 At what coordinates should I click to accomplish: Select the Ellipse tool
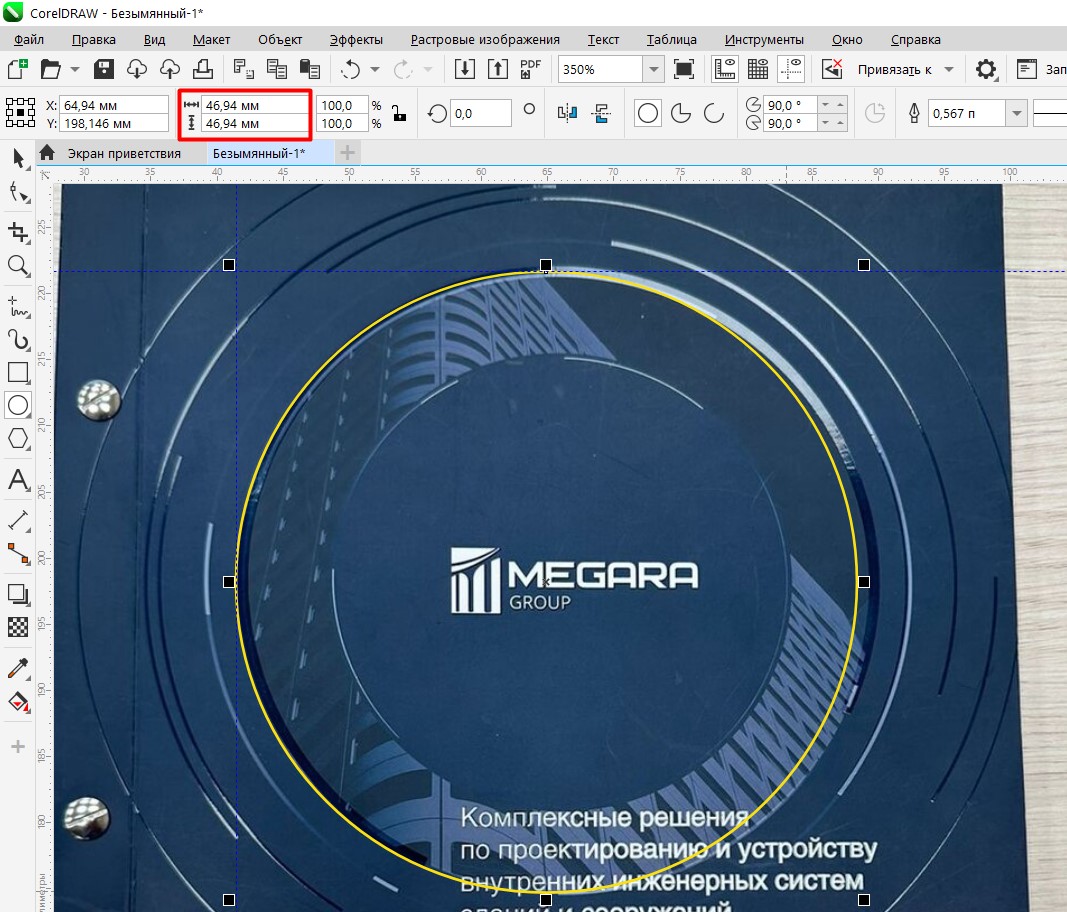point(18,405)
